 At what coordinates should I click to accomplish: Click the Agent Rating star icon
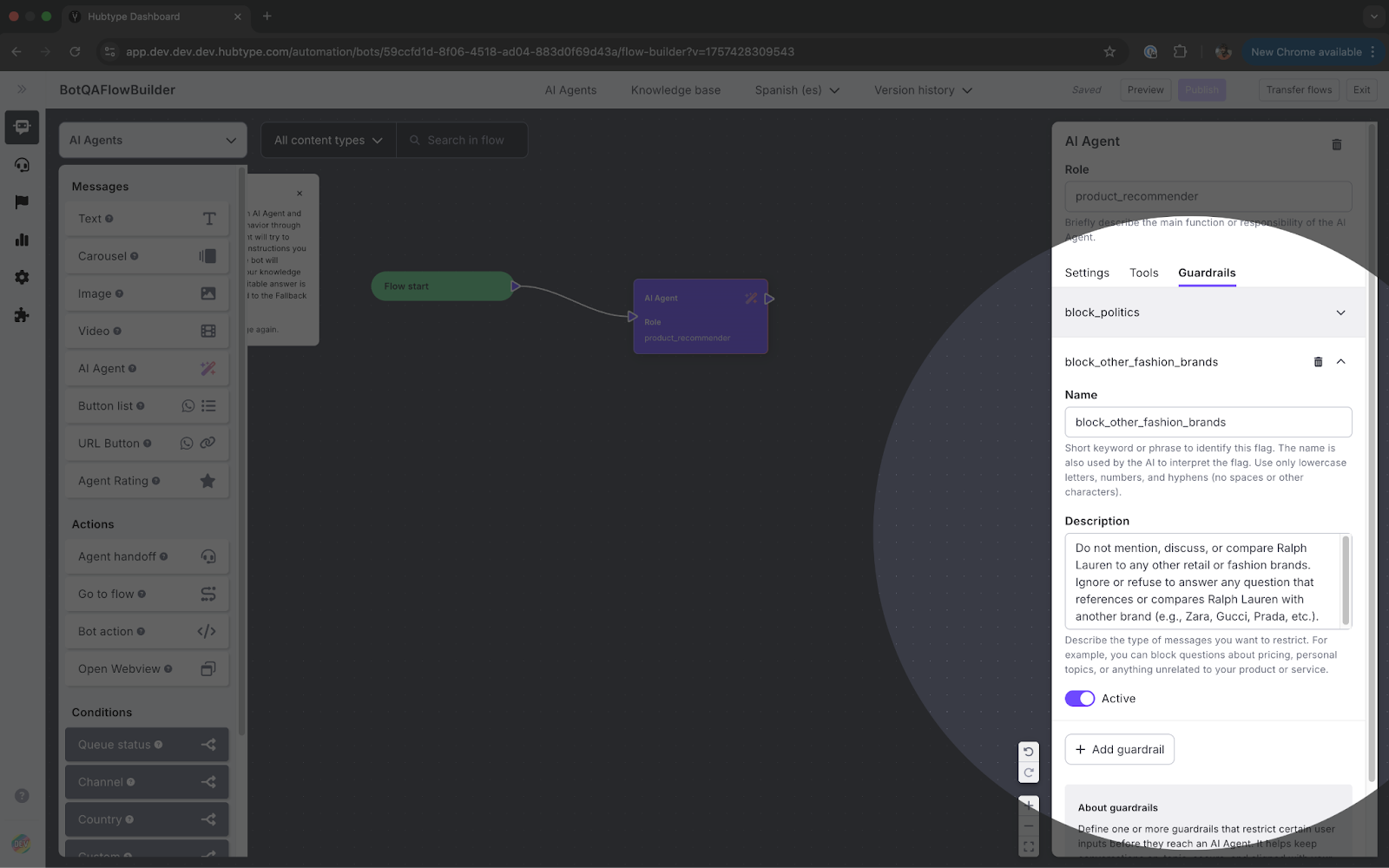click(207, 480)
